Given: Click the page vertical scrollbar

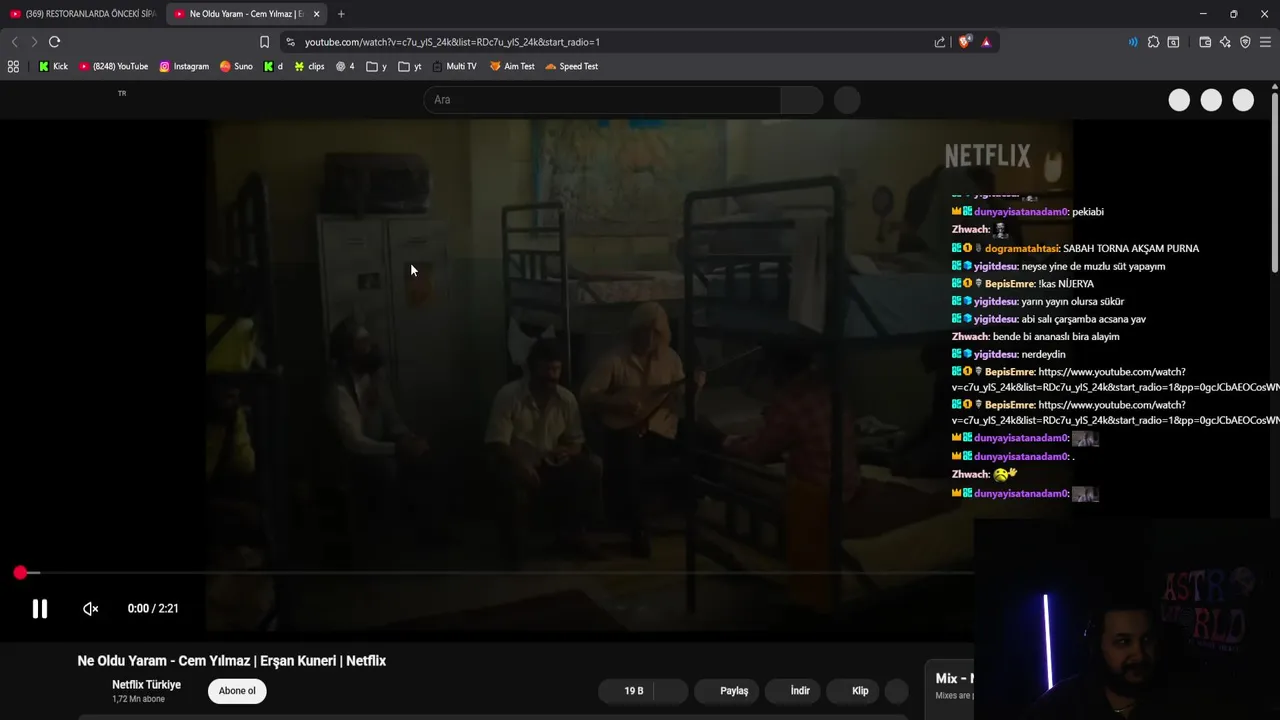Looking at the screenshot, I should 1275,180.
